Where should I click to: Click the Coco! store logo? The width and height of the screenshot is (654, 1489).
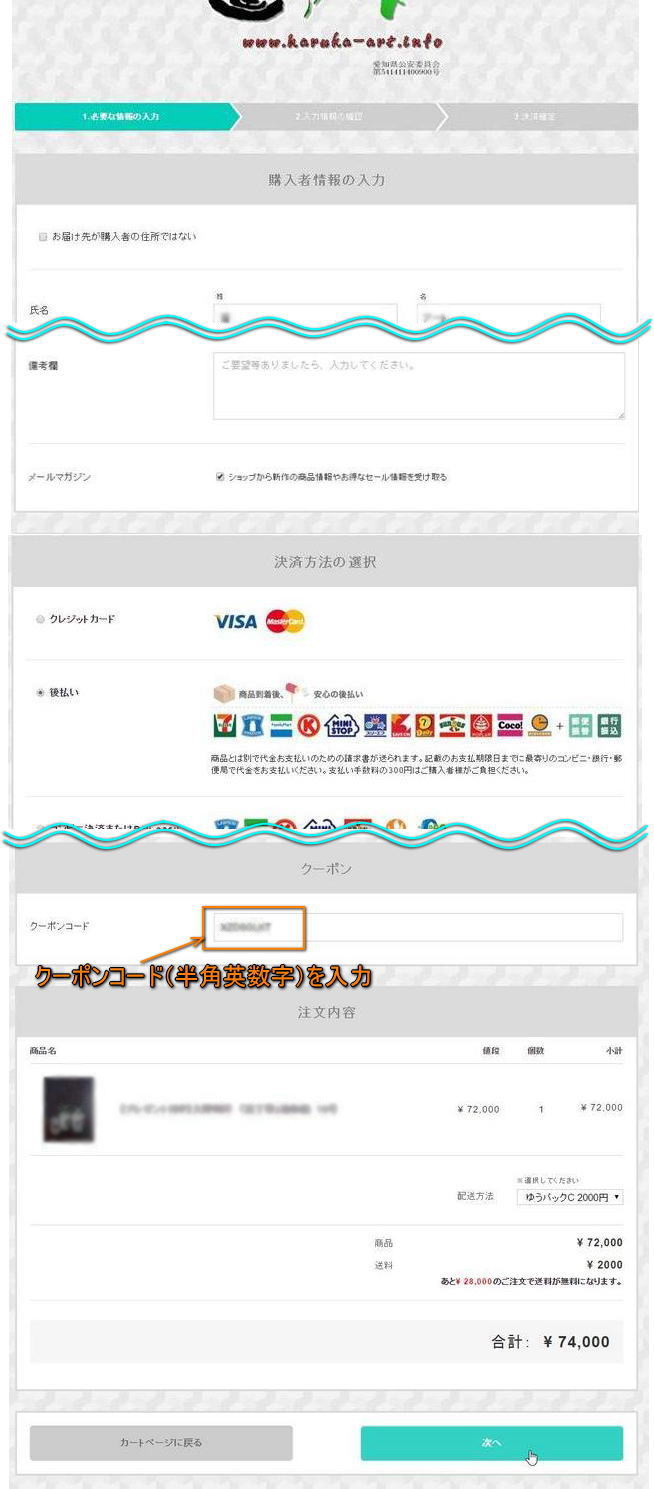(510, 725)
